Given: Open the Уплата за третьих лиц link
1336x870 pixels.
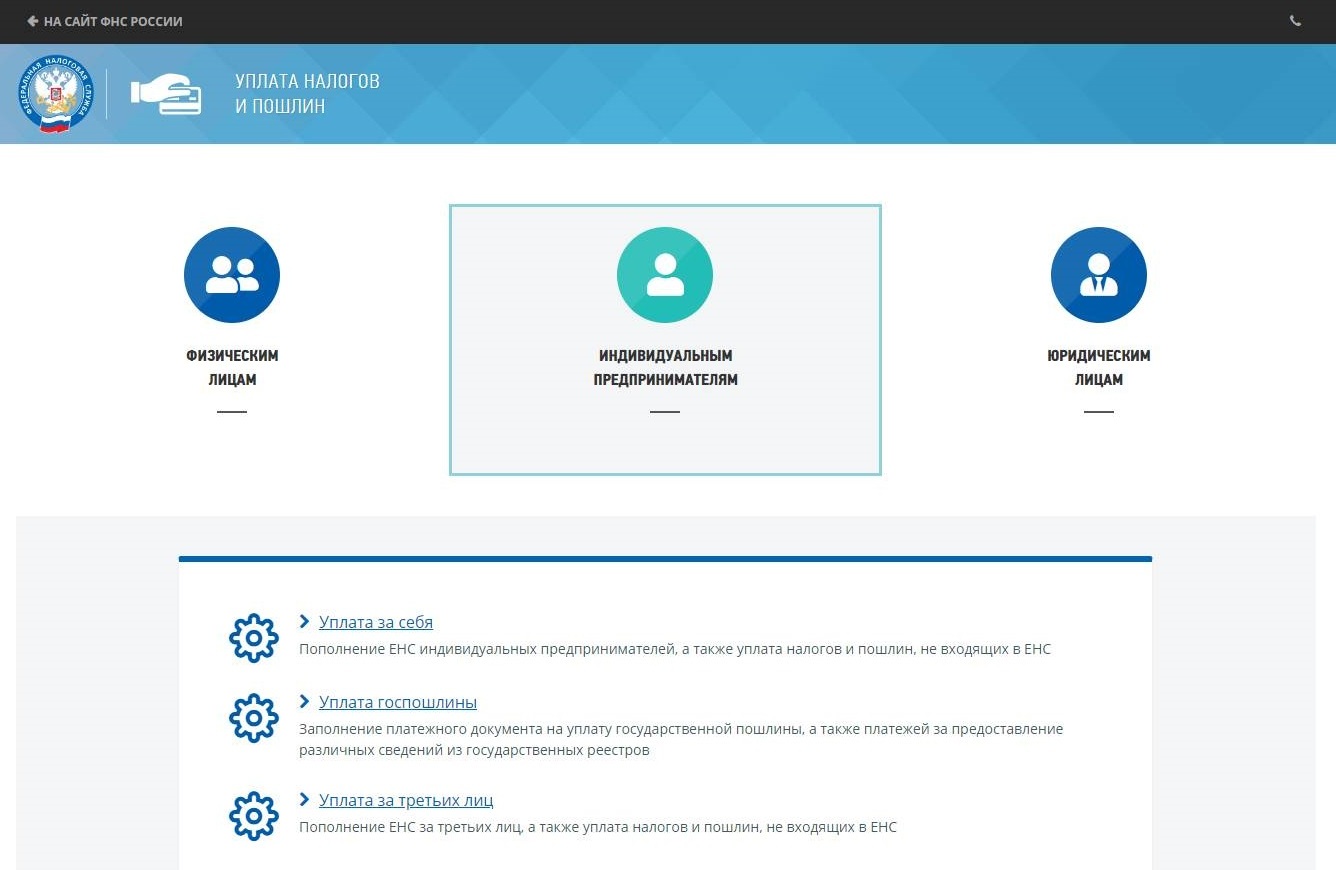Looking at the screenshot, I should [x=406, y=800].
